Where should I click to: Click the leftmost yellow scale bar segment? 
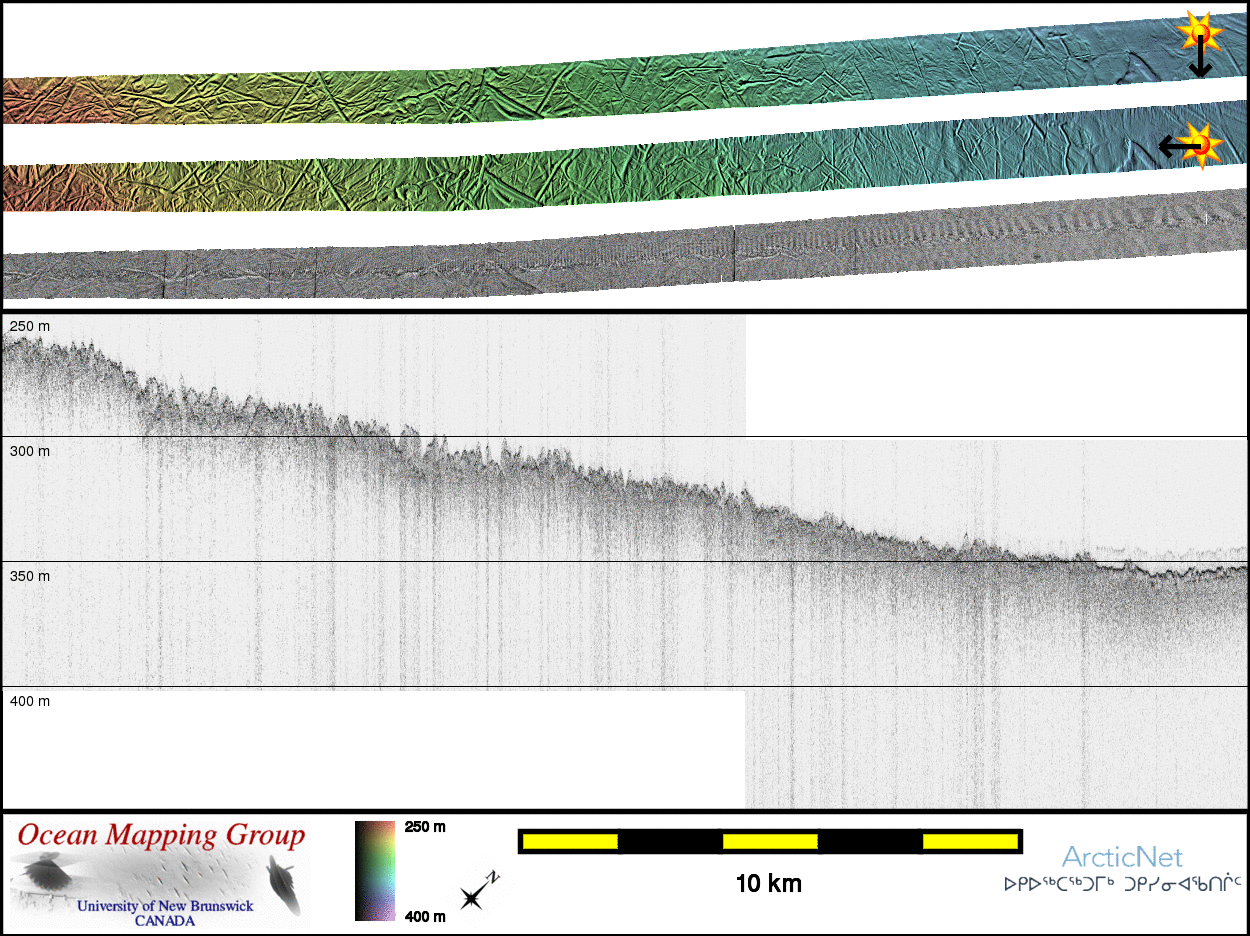(570, 842)
